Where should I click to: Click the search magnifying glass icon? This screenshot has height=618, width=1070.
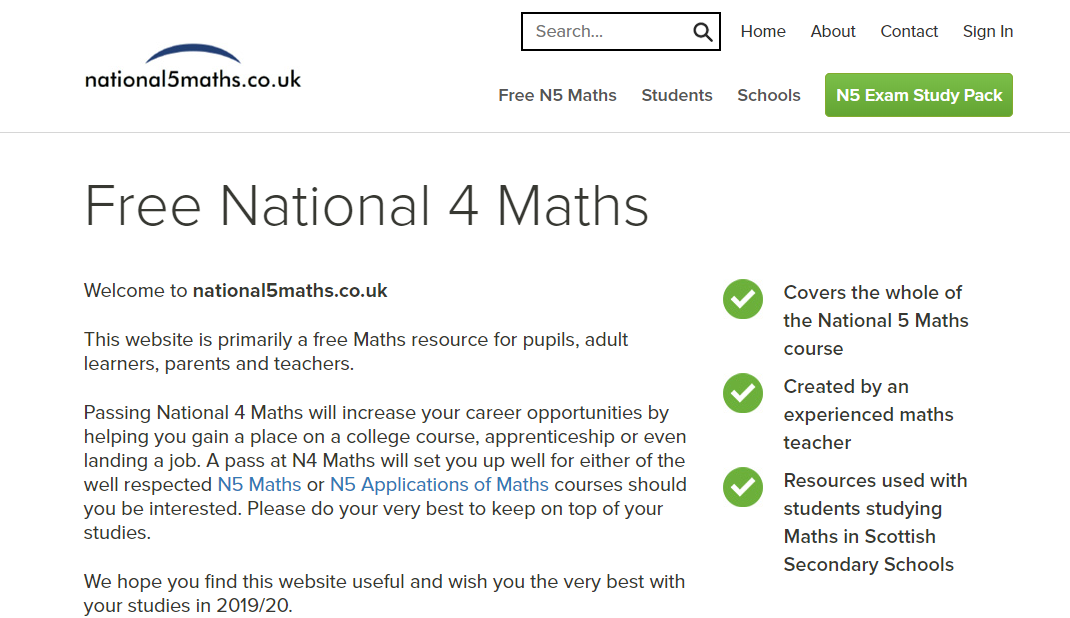tap(702, 31)
